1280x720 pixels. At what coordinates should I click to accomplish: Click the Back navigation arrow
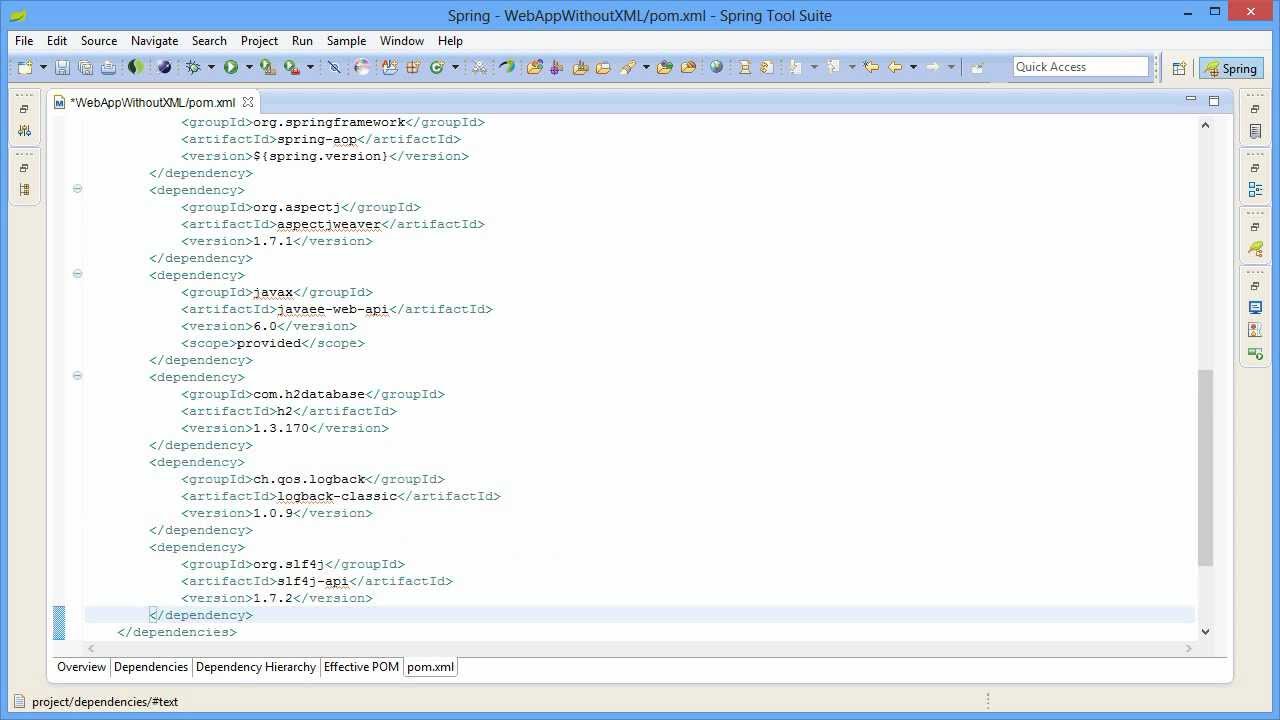(x=895, y=67)
